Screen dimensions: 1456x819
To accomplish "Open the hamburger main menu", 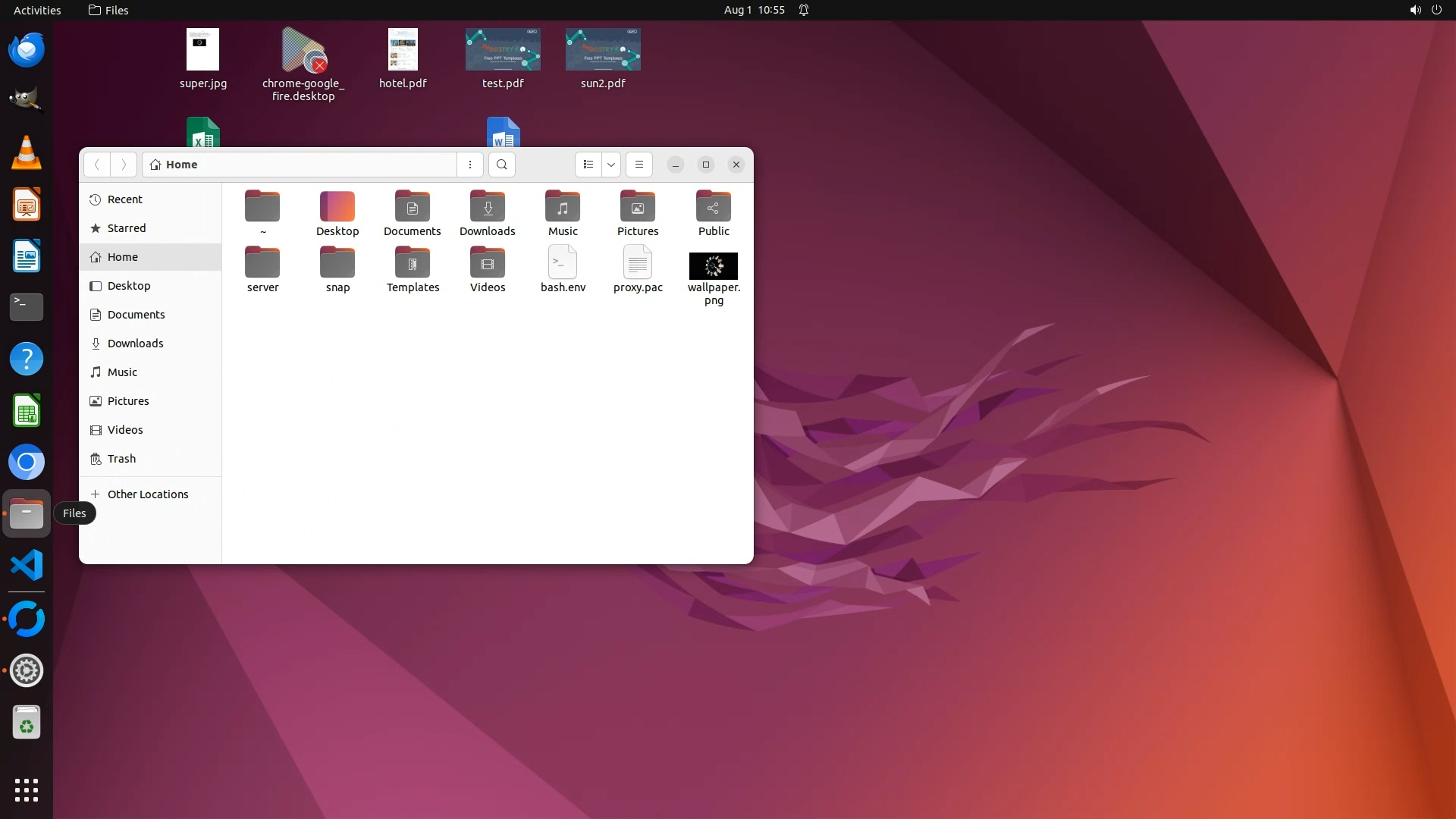I will coord(639,165).
